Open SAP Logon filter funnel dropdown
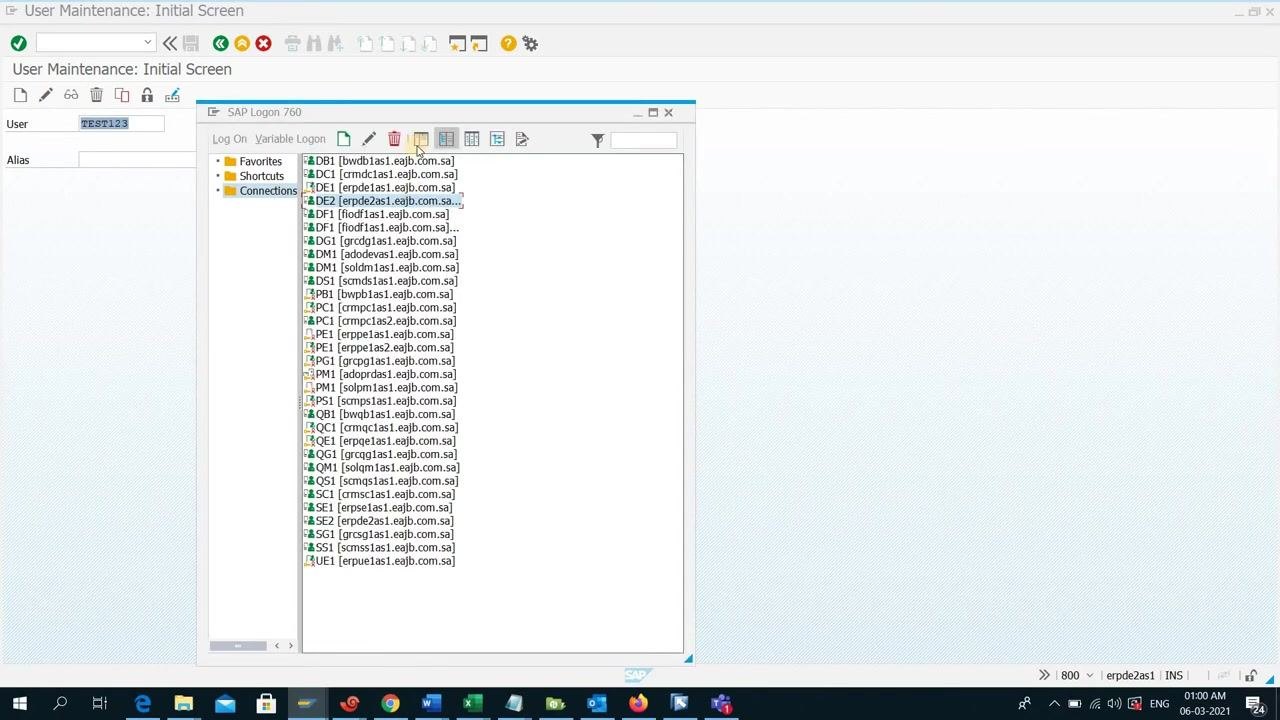The image size is (1280, 720). pyautogui.click(x=598, y=140)
